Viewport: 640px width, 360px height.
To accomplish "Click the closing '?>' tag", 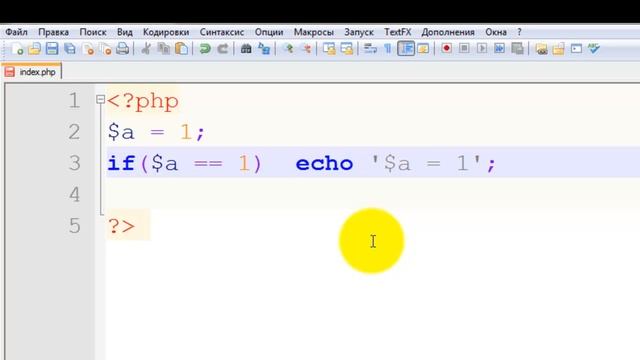I will tap(121, 226).
